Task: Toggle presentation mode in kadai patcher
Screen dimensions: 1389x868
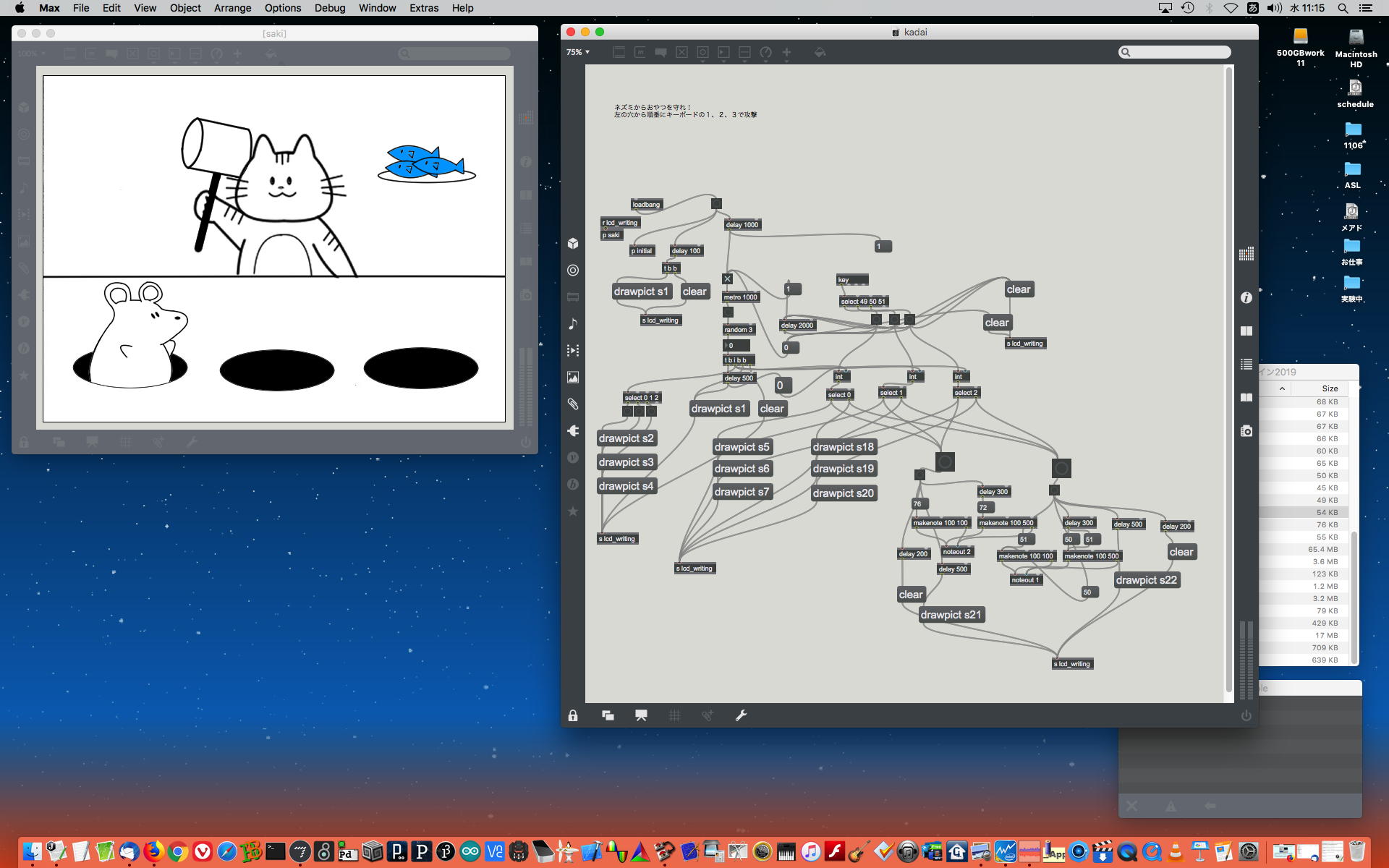Action: pos(641,715)
